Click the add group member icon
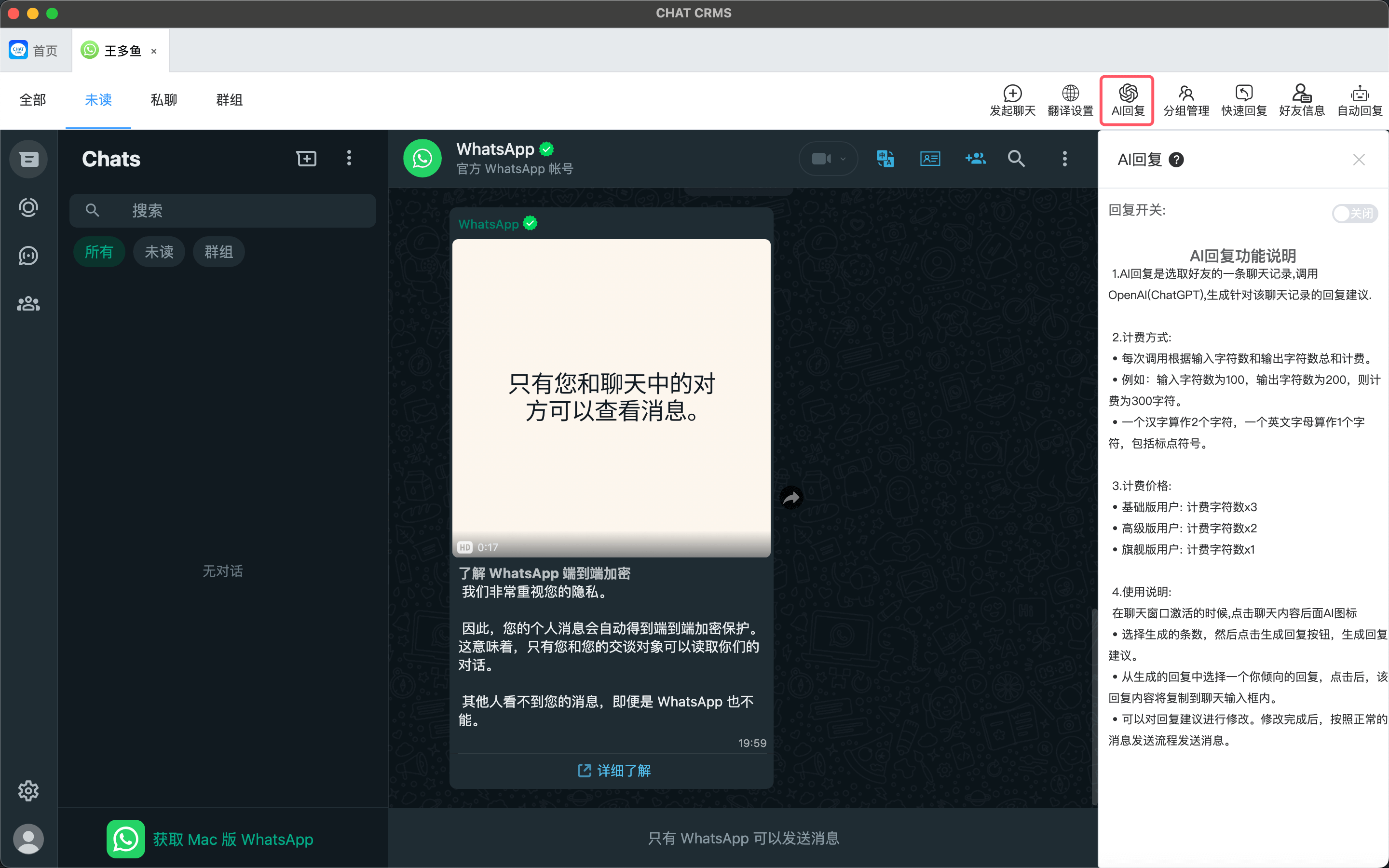This screenshot has width=1389, height=868. coord(975,159)
